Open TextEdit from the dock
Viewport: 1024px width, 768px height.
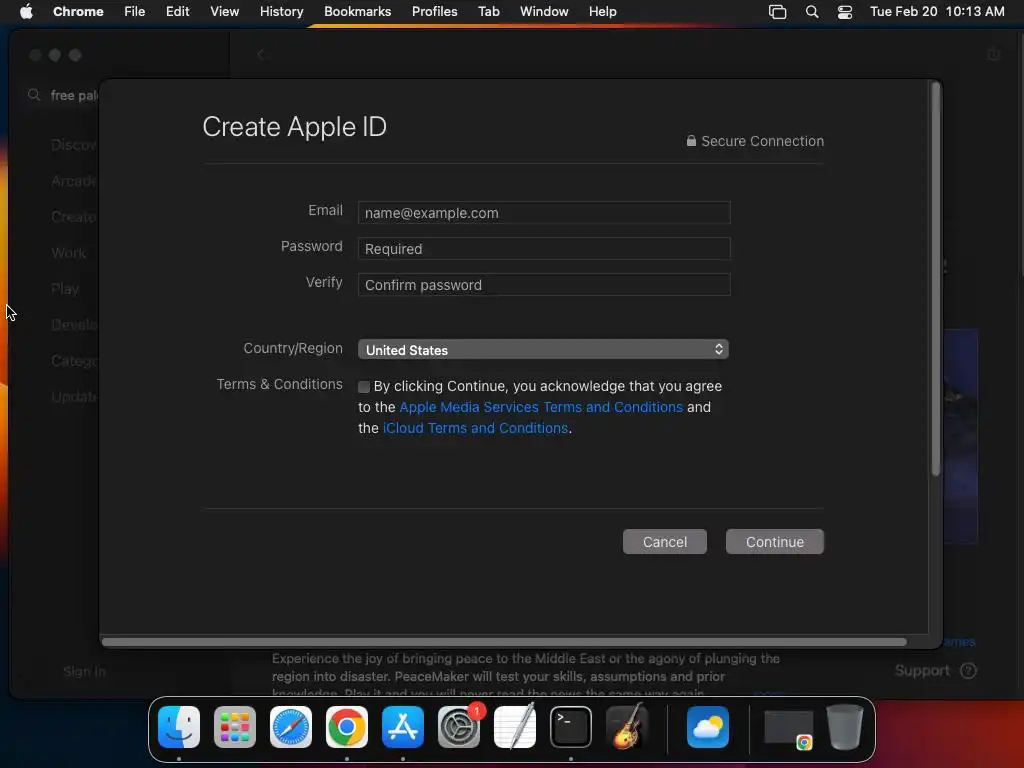point(515,727)
